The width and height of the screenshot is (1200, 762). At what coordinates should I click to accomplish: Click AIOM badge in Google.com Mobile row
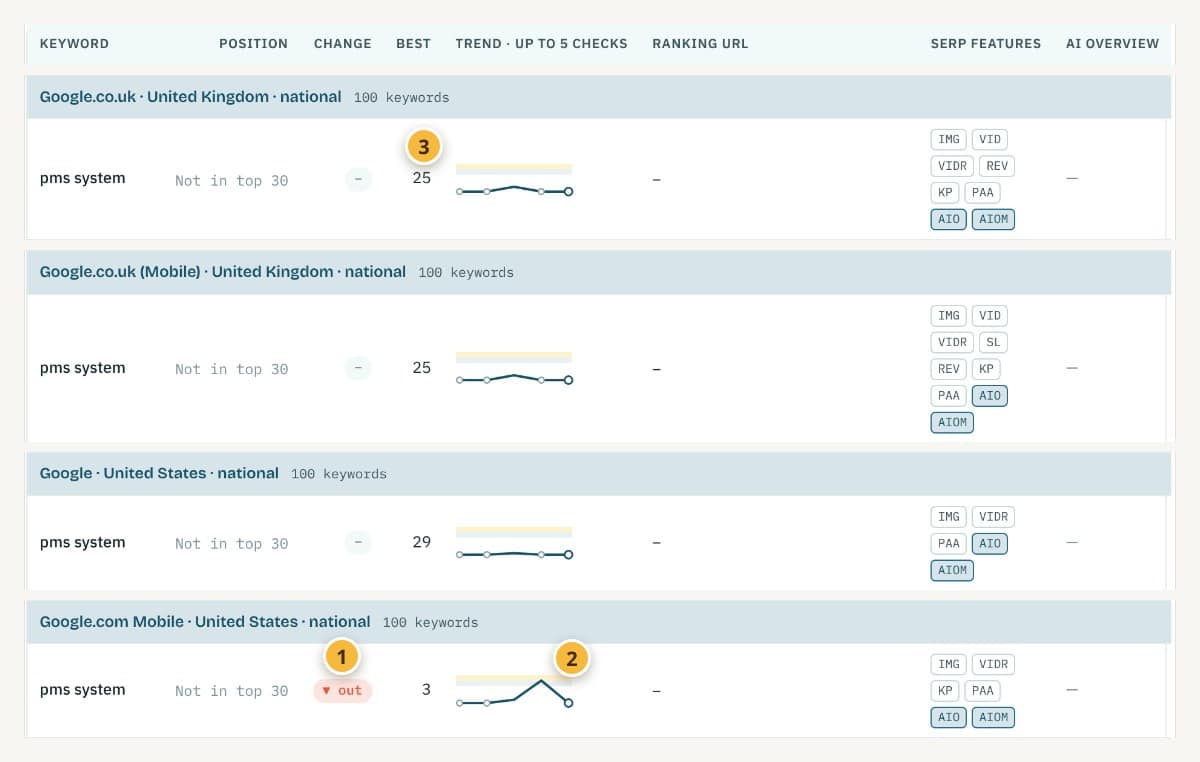[993, 717]
